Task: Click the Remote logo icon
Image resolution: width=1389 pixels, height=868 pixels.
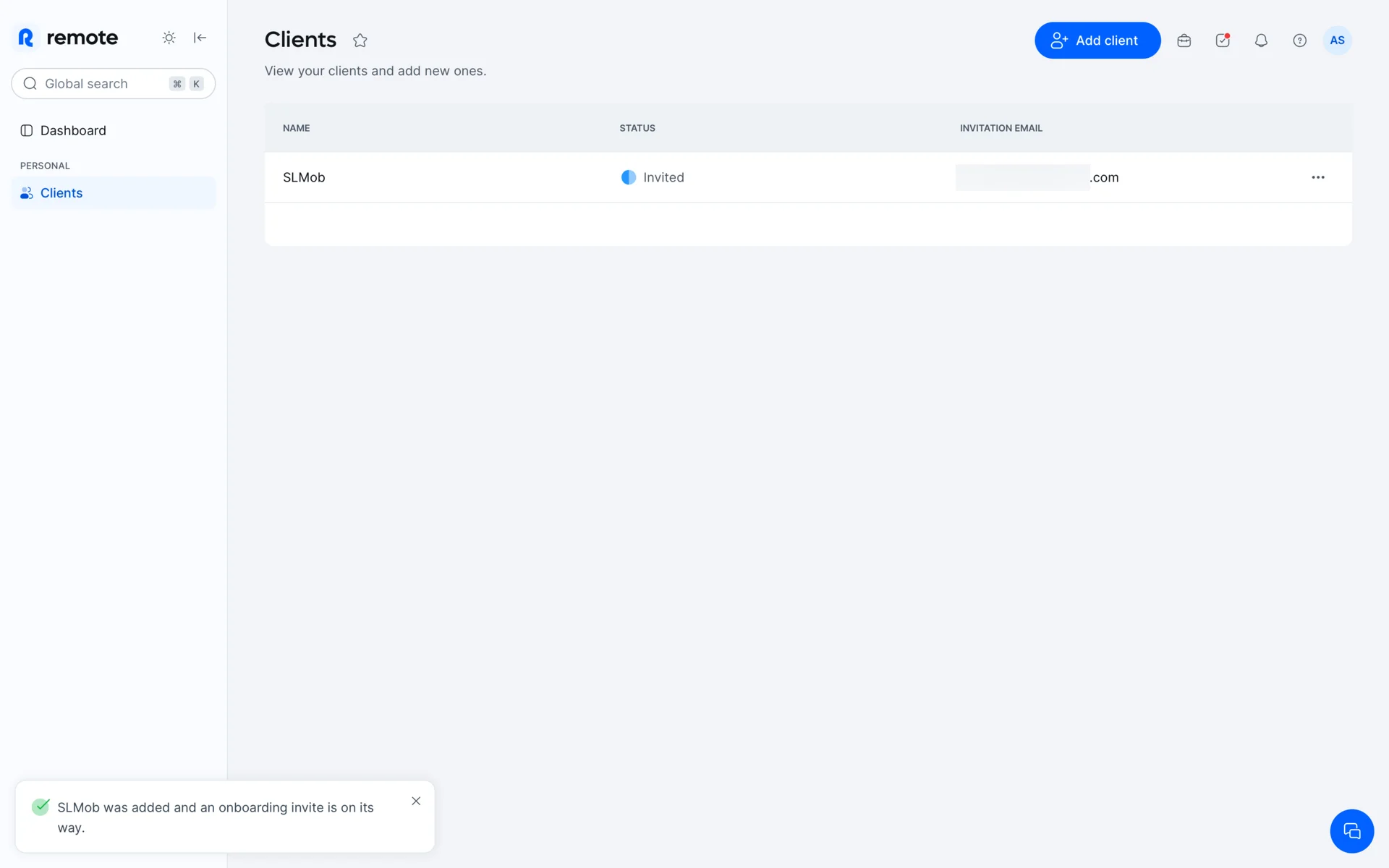Action: pos(26,38)
